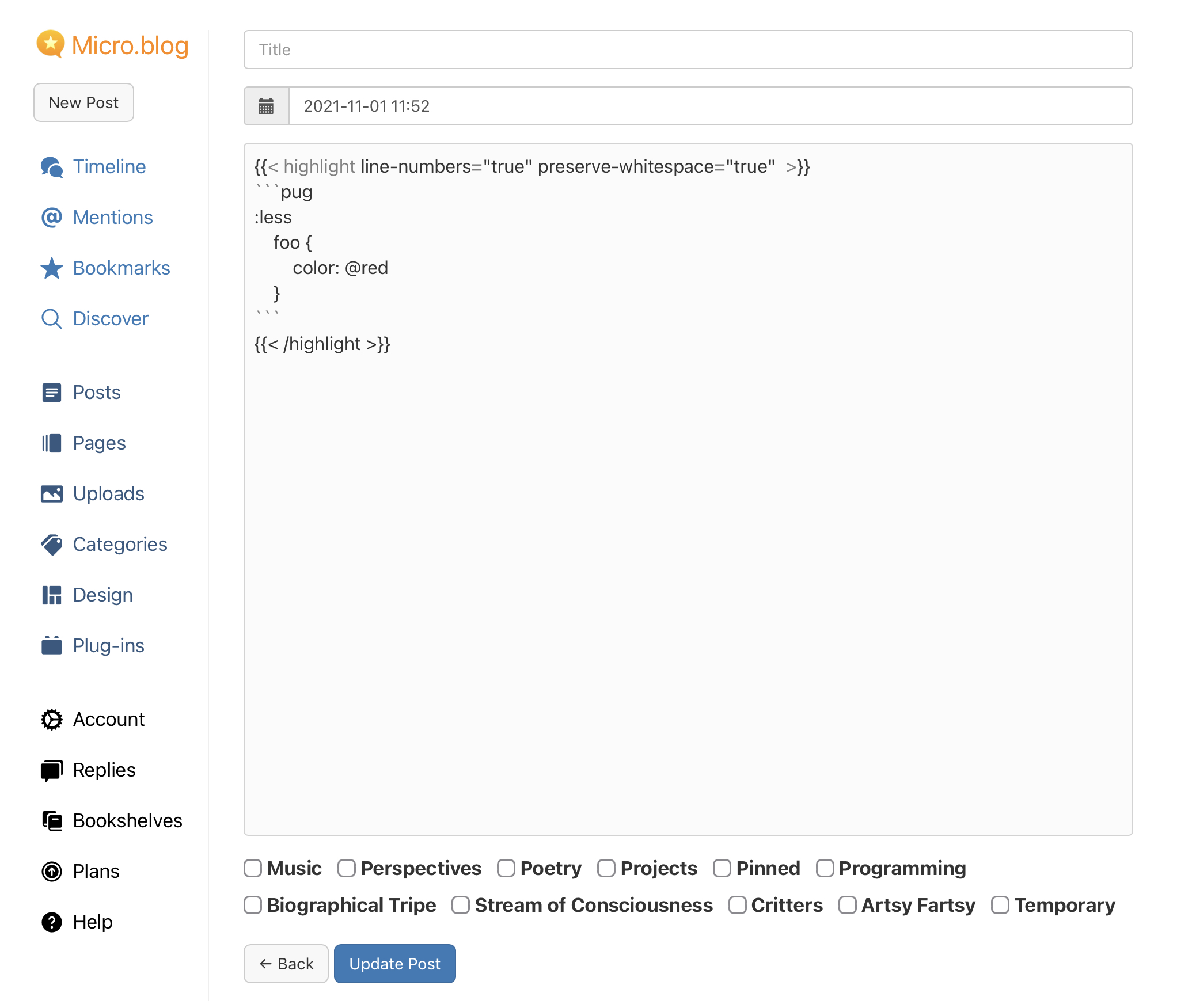Click the Update Post button

[395, 964]
